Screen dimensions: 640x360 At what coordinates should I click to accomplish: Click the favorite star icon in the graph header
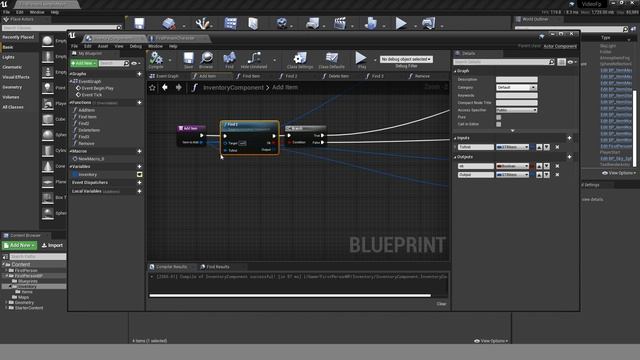152,87
